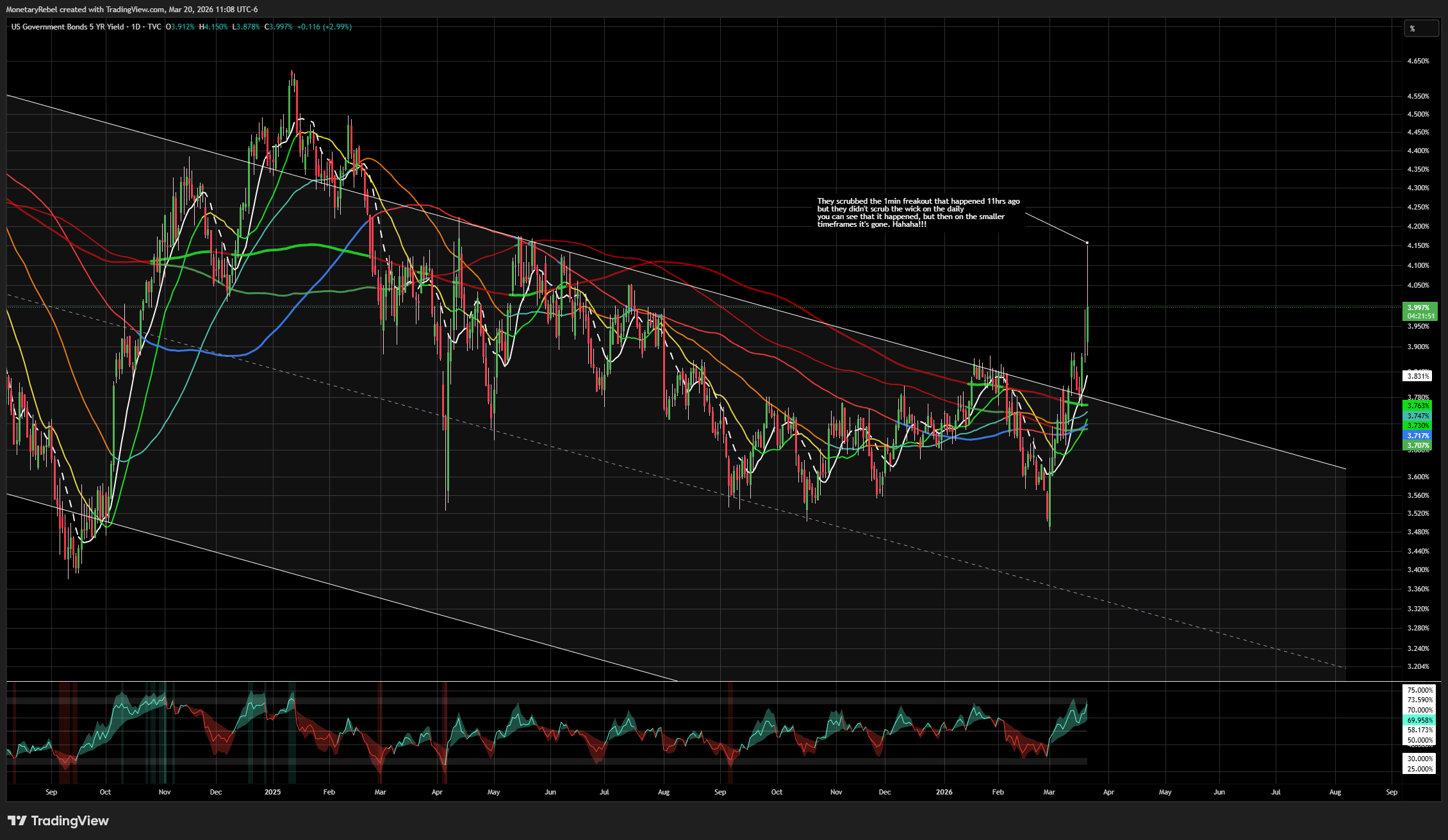The image size is (1448, 840).
Task: Click the 3.204% price axis label
Action: [1418, 666]
